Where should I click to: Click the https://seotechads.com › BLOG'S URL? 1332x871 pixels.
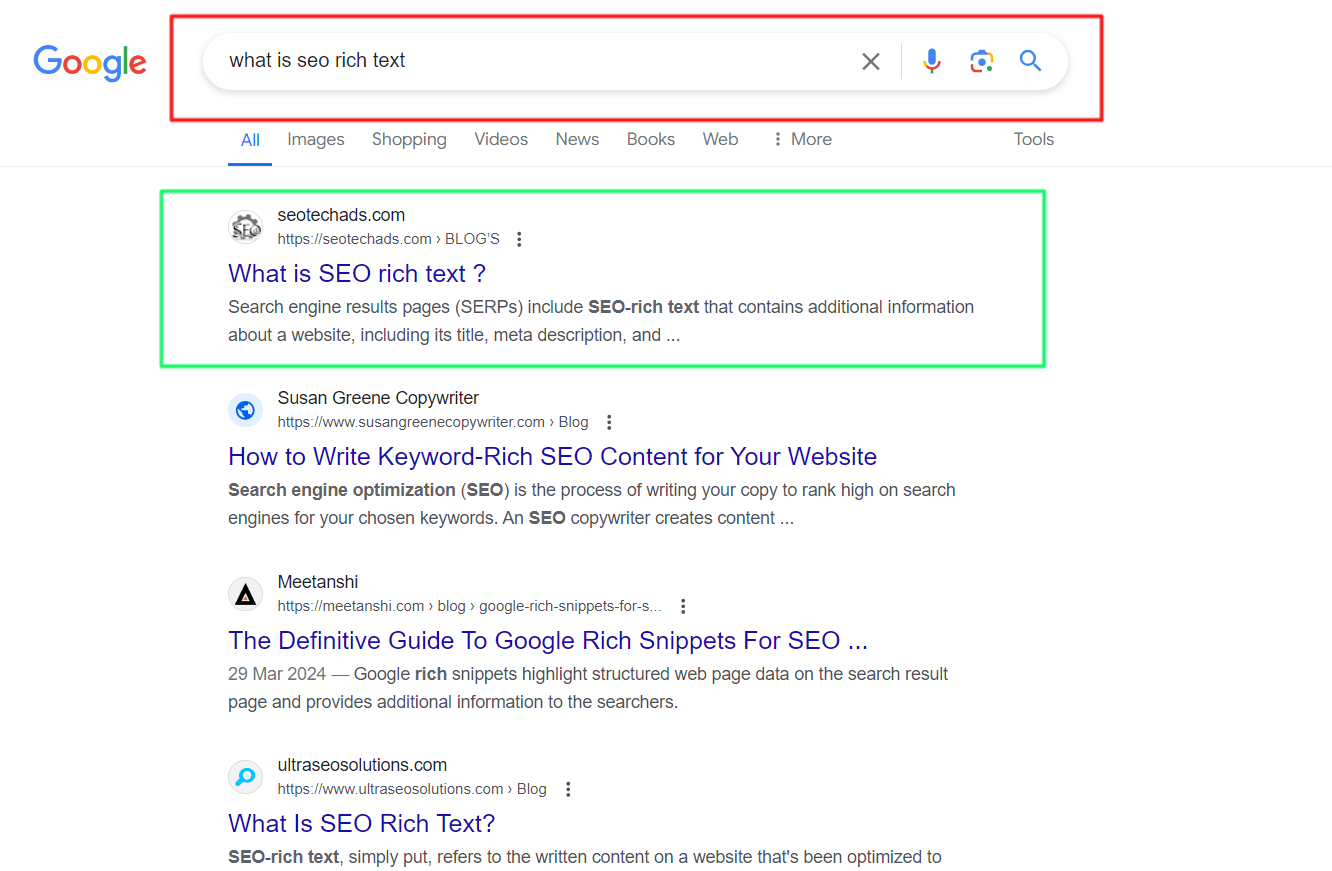(389, 239)
